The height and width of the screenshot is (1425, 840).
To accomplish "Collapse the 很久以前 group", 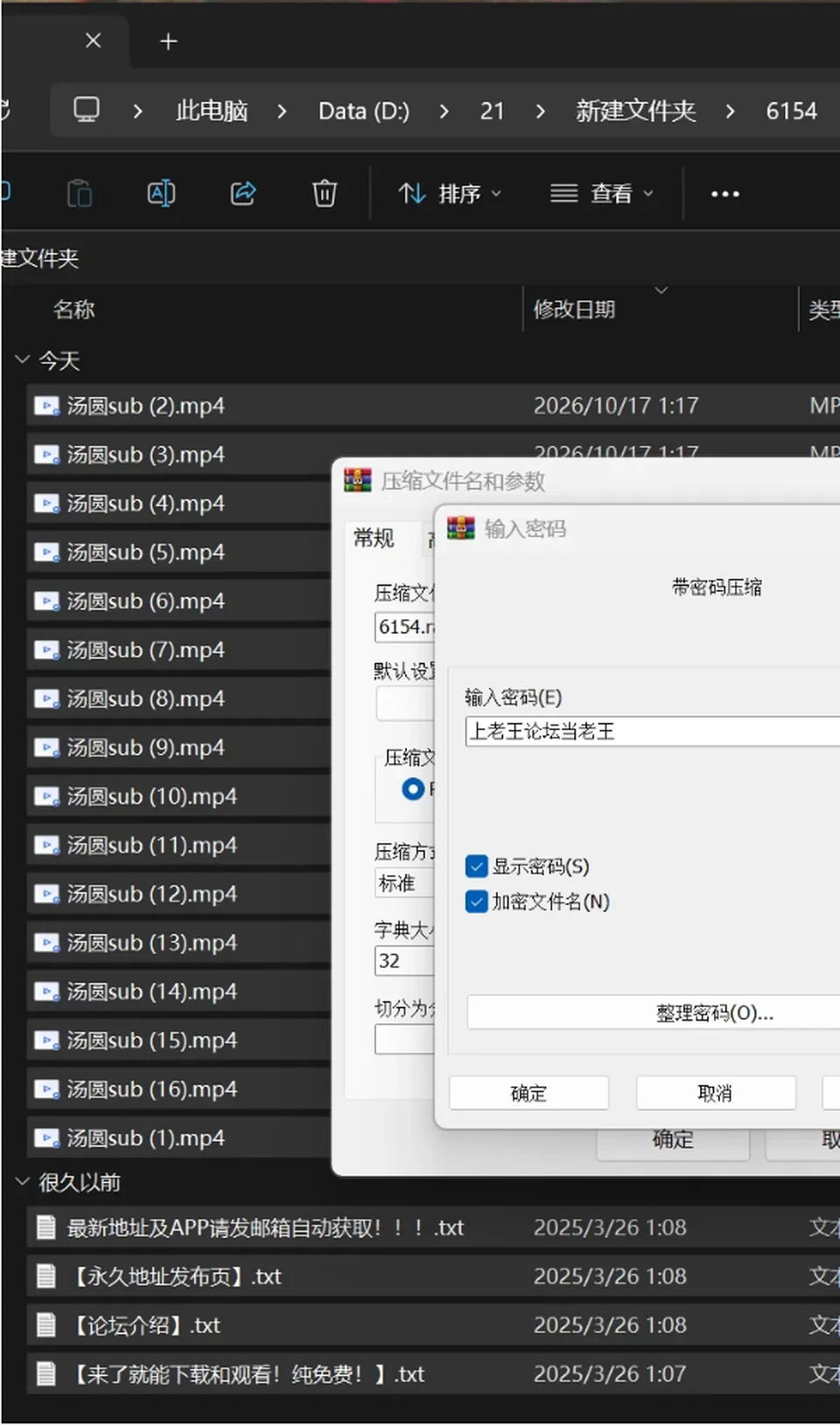I will pos(23,1182).
